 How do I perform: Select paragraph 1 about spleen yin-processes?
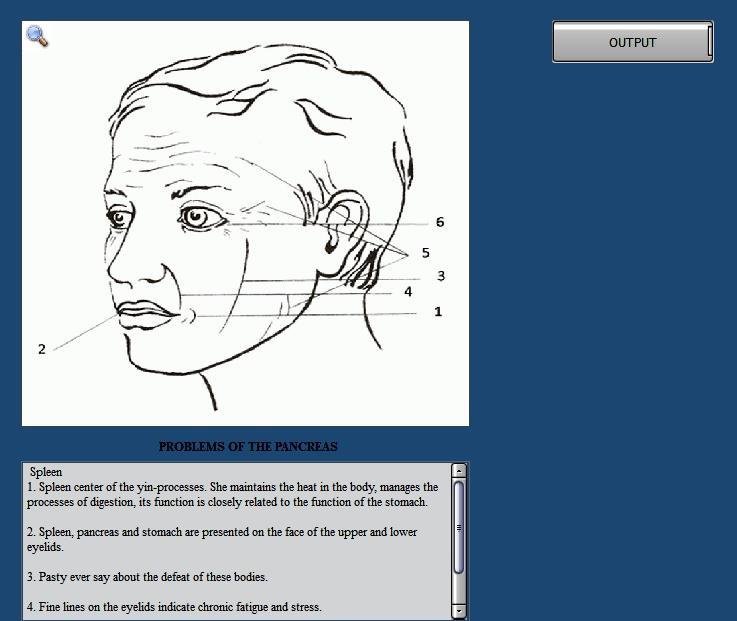tap(232, 495)
